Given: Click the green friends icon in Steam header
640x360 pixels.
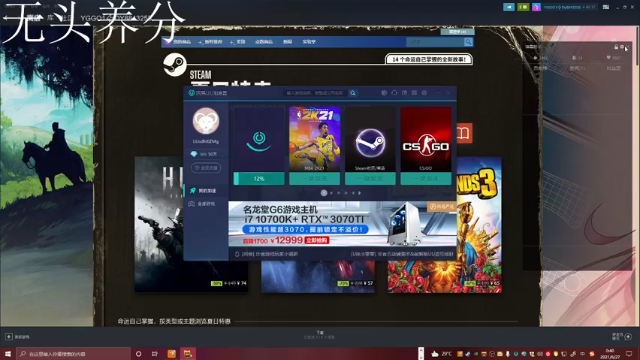Looking at the screenshot, I should [x=523, y=7].
